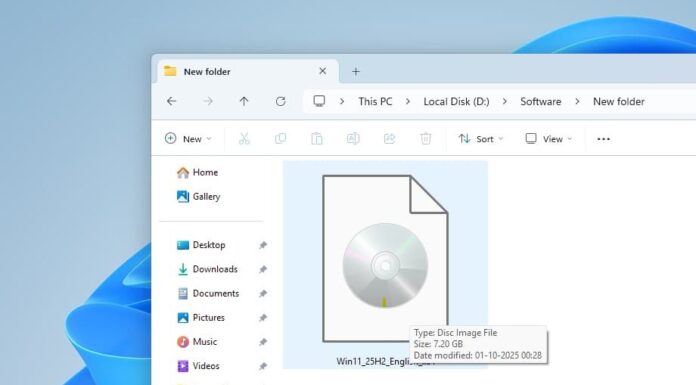Open Home in the sidebar
The width and height of the screenshot is (696, 385).
[197, 172]
